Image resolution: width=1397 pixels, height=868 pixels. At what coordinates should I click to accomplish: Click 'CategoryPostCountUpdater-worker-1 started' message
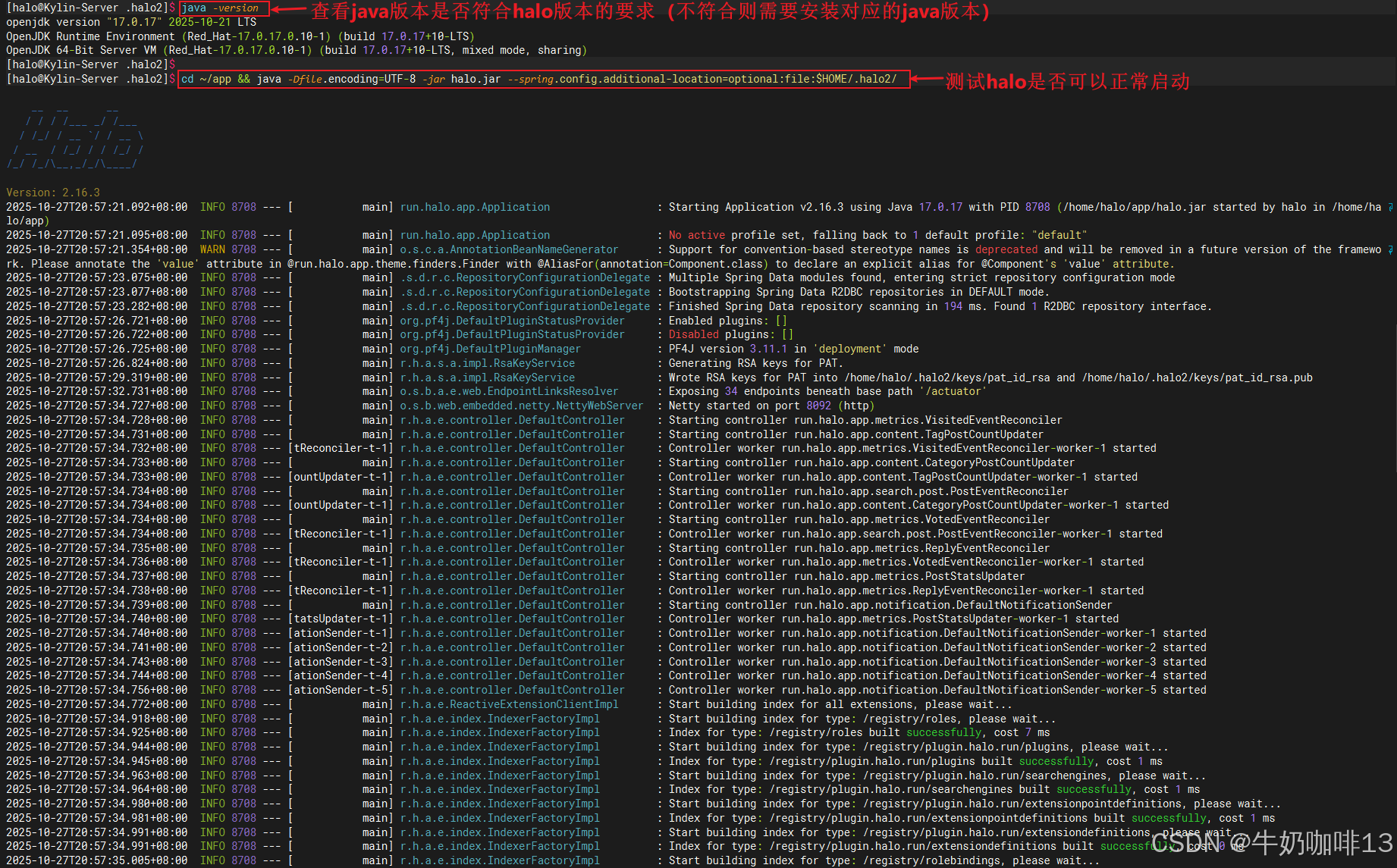918,505
